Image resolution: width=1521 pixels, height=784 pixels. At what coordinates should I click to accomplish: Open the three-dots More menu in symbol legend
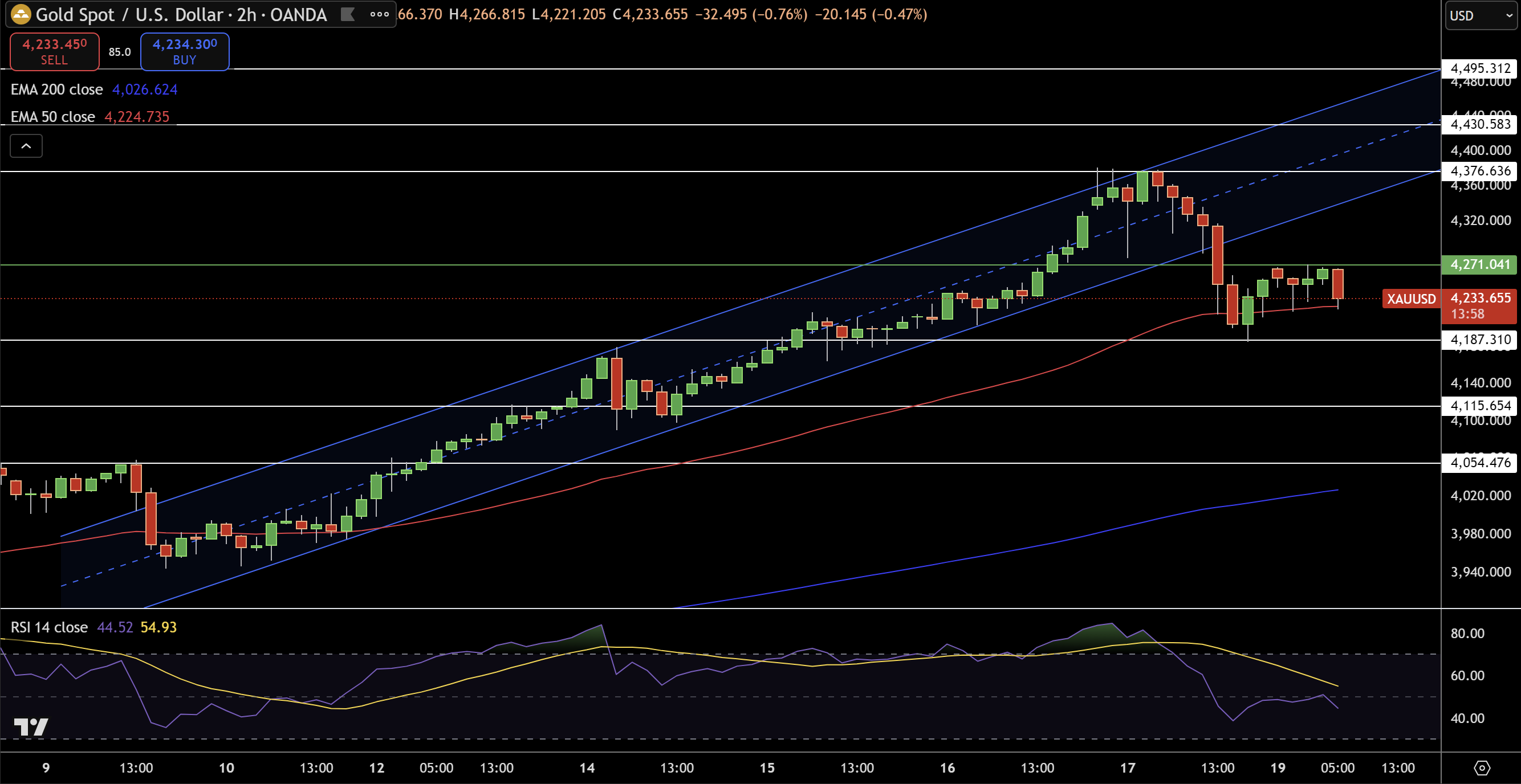tap(379, 14)
